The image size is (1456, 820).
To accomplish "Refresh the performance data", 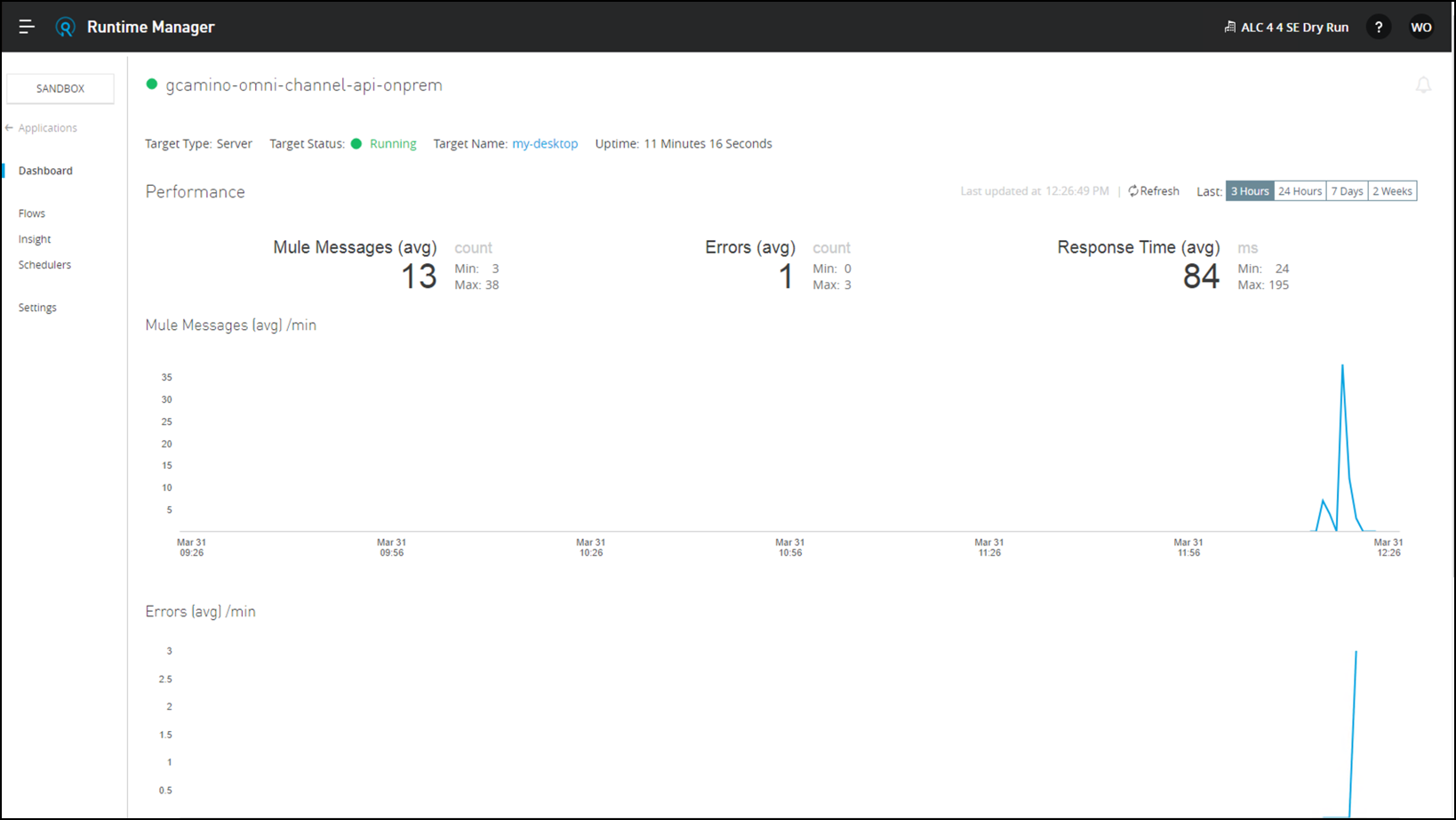I will point(1154,191).
